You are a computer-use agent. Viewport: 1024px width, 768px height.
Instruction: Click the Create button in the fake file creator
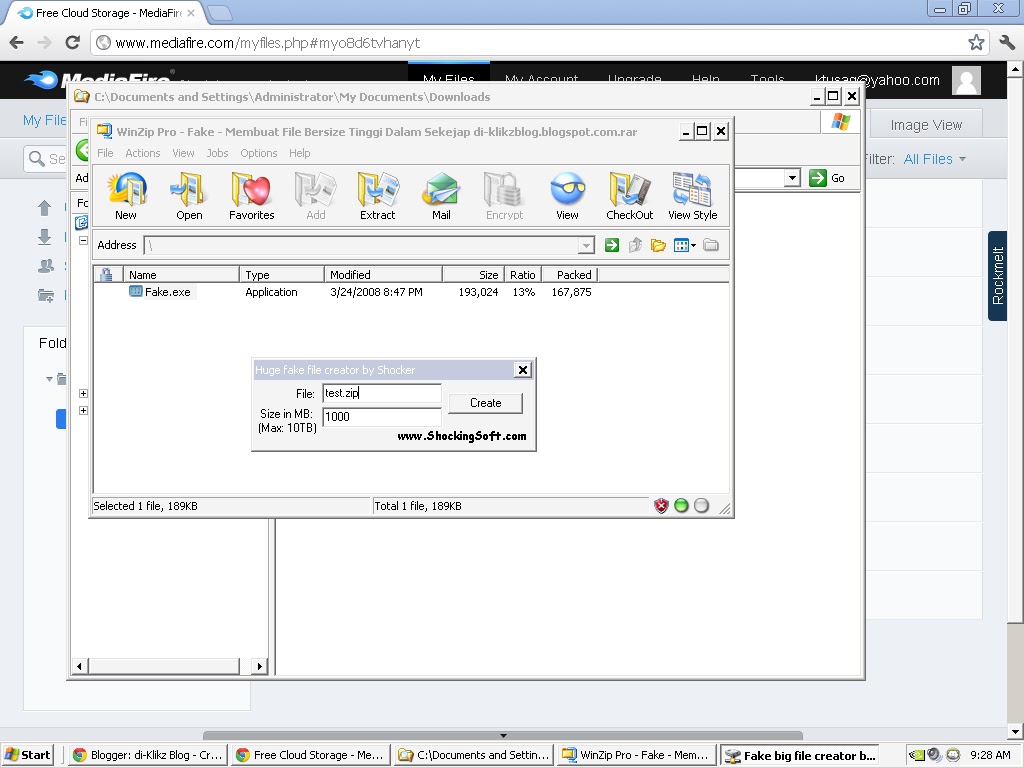[x=484, y=403]
